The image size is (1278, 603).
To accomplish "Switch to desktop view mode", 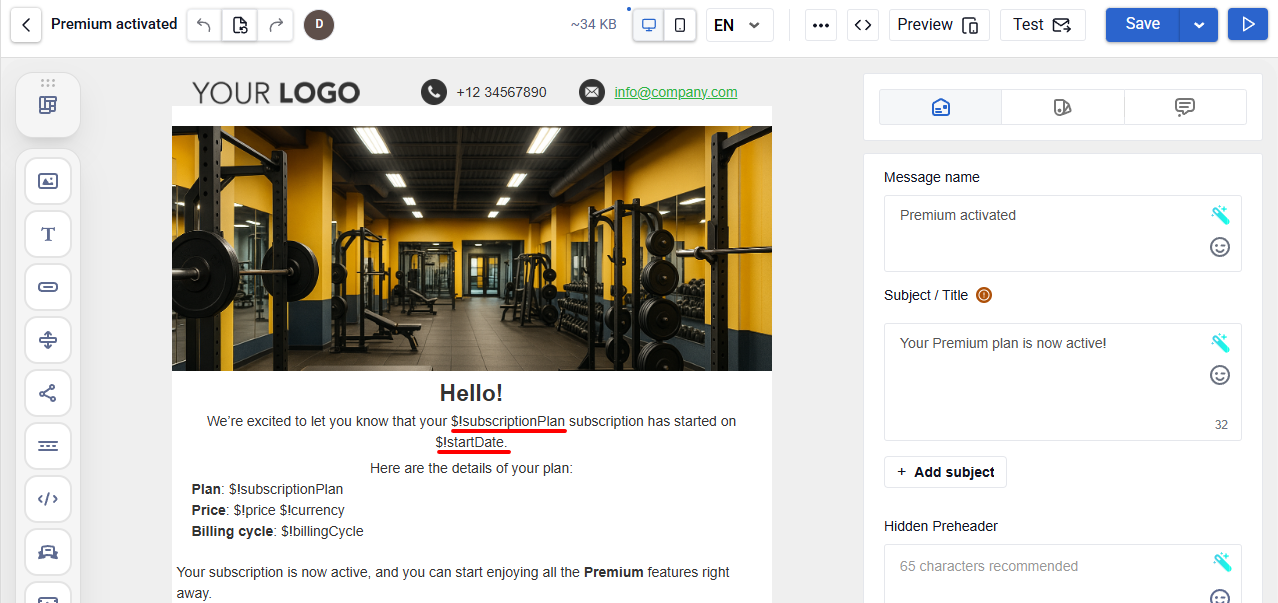I will click(649, 25).
